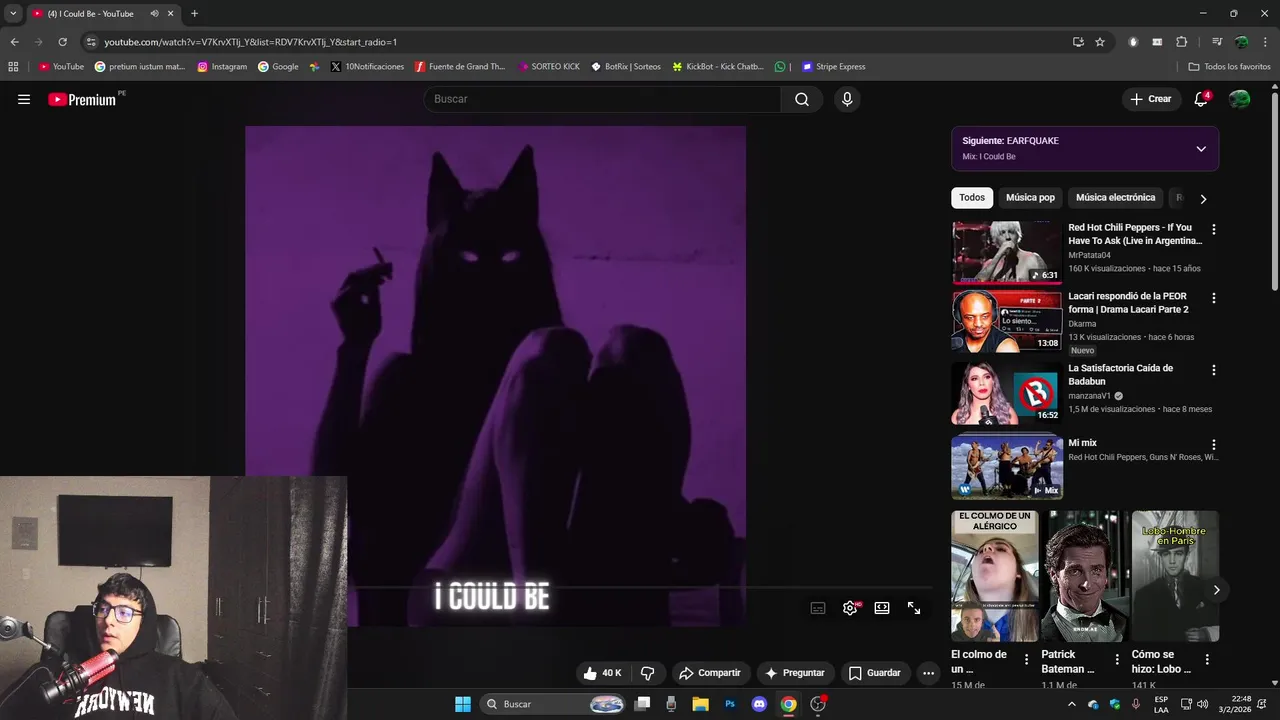Open the Instagram bookmark
1280x720 pixels.
(x=222, y=67)
